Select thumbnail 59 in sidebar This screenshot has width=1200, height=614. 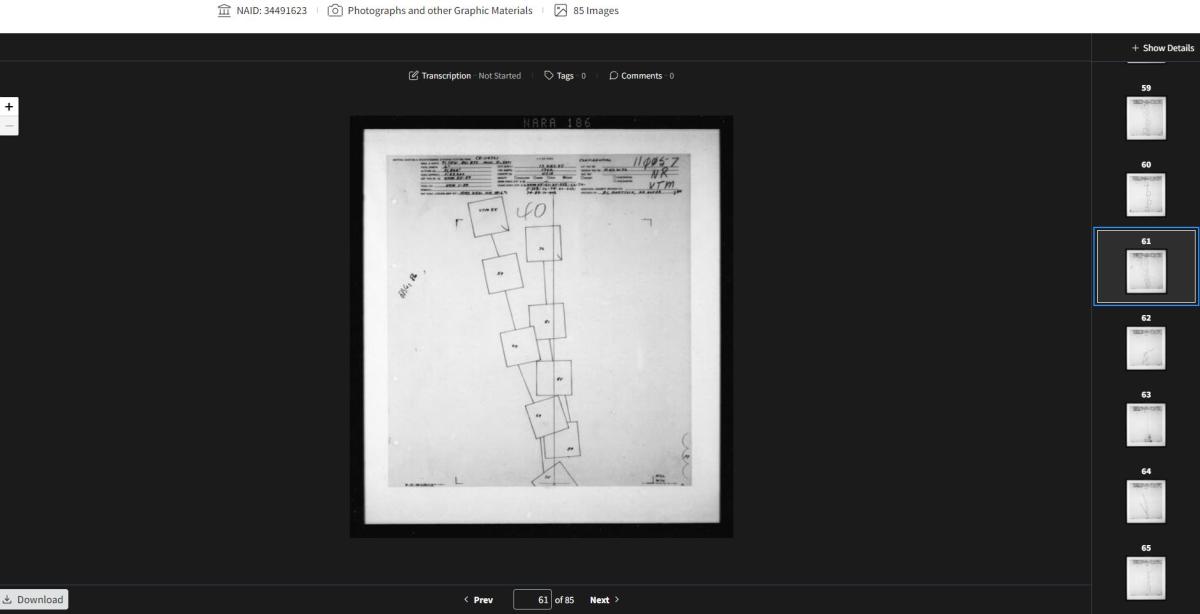[x=1146, y=118]
